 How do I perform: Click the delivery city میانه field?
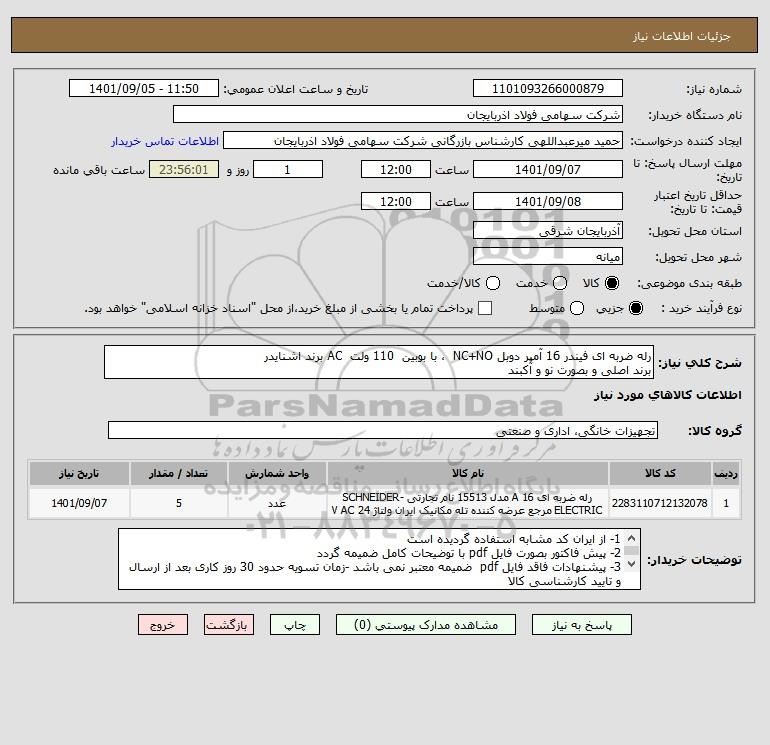(x=548, y=256)
